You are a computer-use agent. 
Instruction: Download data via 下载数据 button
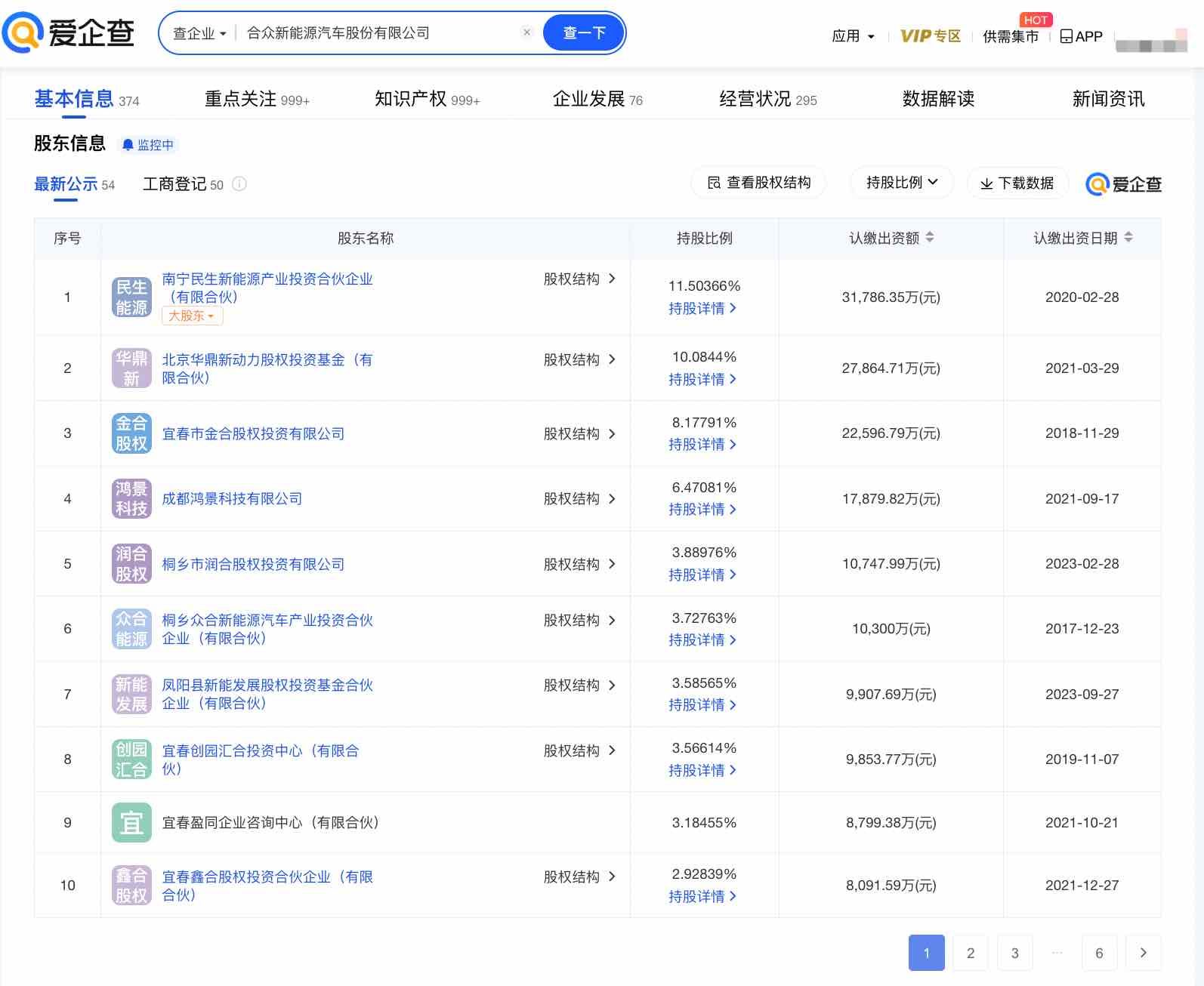pyautogui.click(x=1017, y=183)
